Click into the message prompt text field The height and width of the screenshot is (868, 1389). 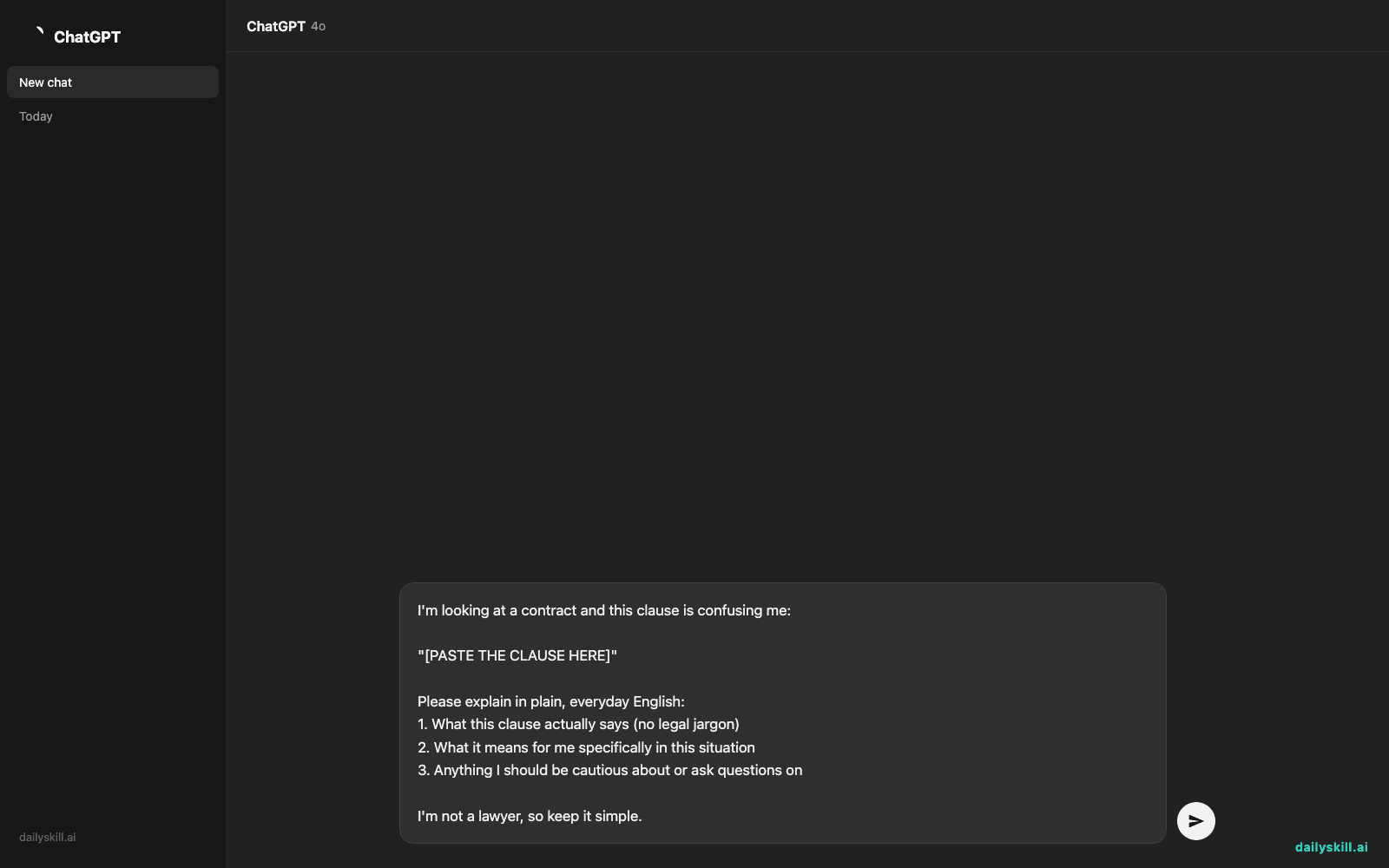[x=782, y=713]
